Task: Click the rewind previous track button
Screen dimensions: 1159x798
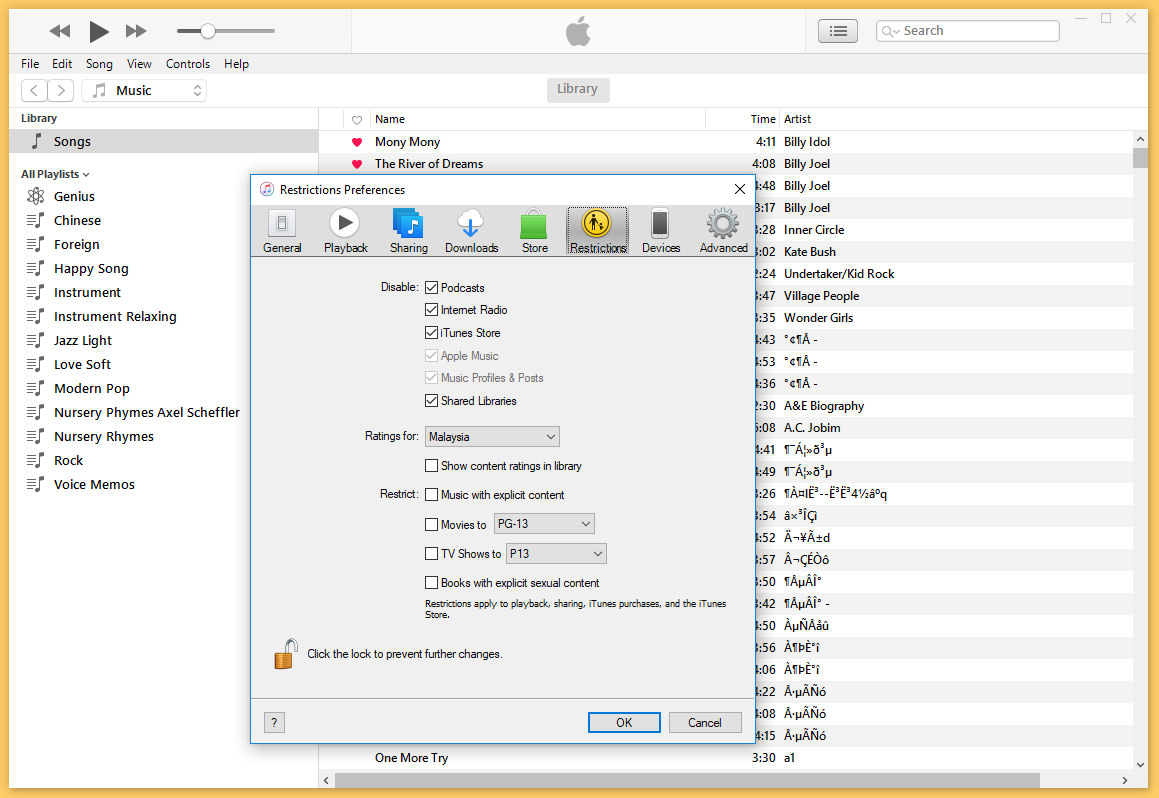Action: point(60,31)
